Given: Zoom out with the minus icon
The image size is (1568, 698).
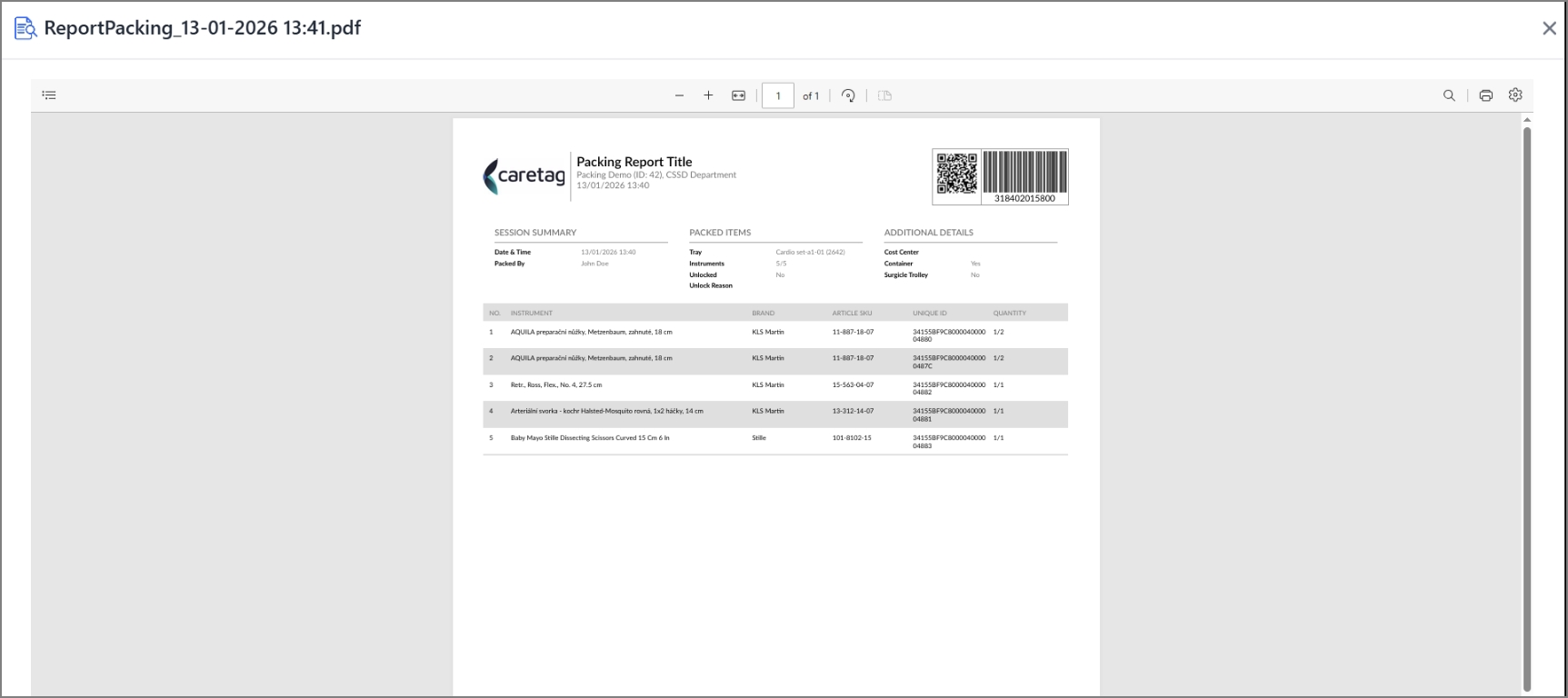Looking at the screenshot, I should 679,95.
